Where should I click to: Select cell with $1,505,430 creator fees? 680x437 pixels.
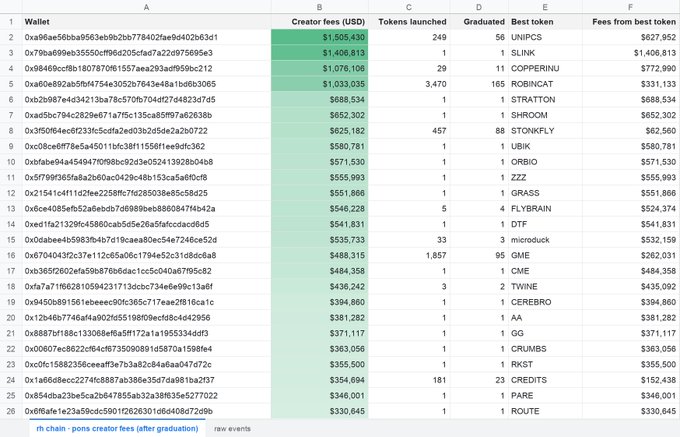tap(320, 37)
